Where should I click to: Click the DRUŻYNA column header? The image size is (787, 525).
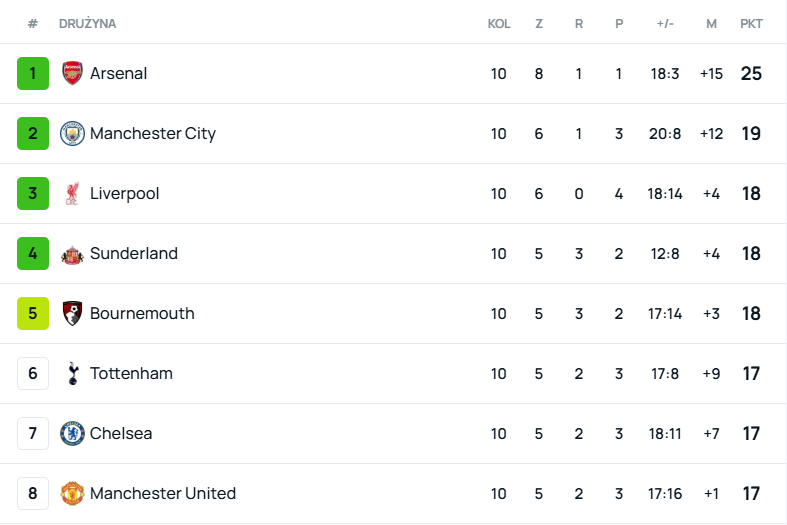88,23
